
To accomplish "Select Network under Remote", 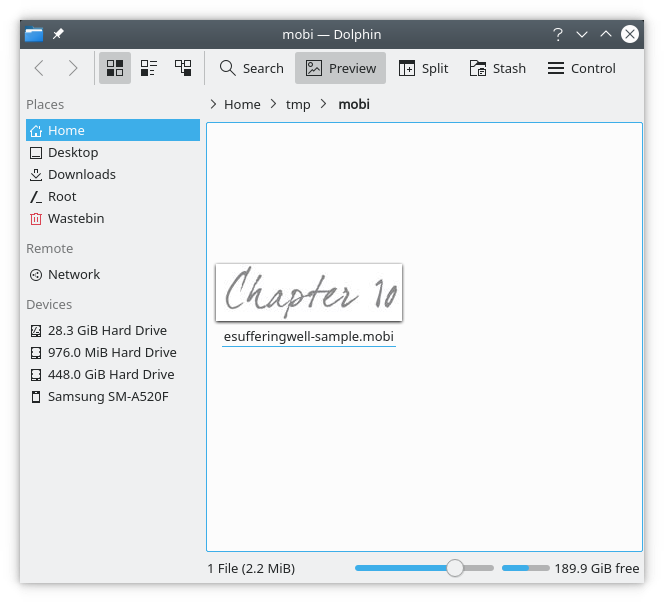I will coord(73,274).
